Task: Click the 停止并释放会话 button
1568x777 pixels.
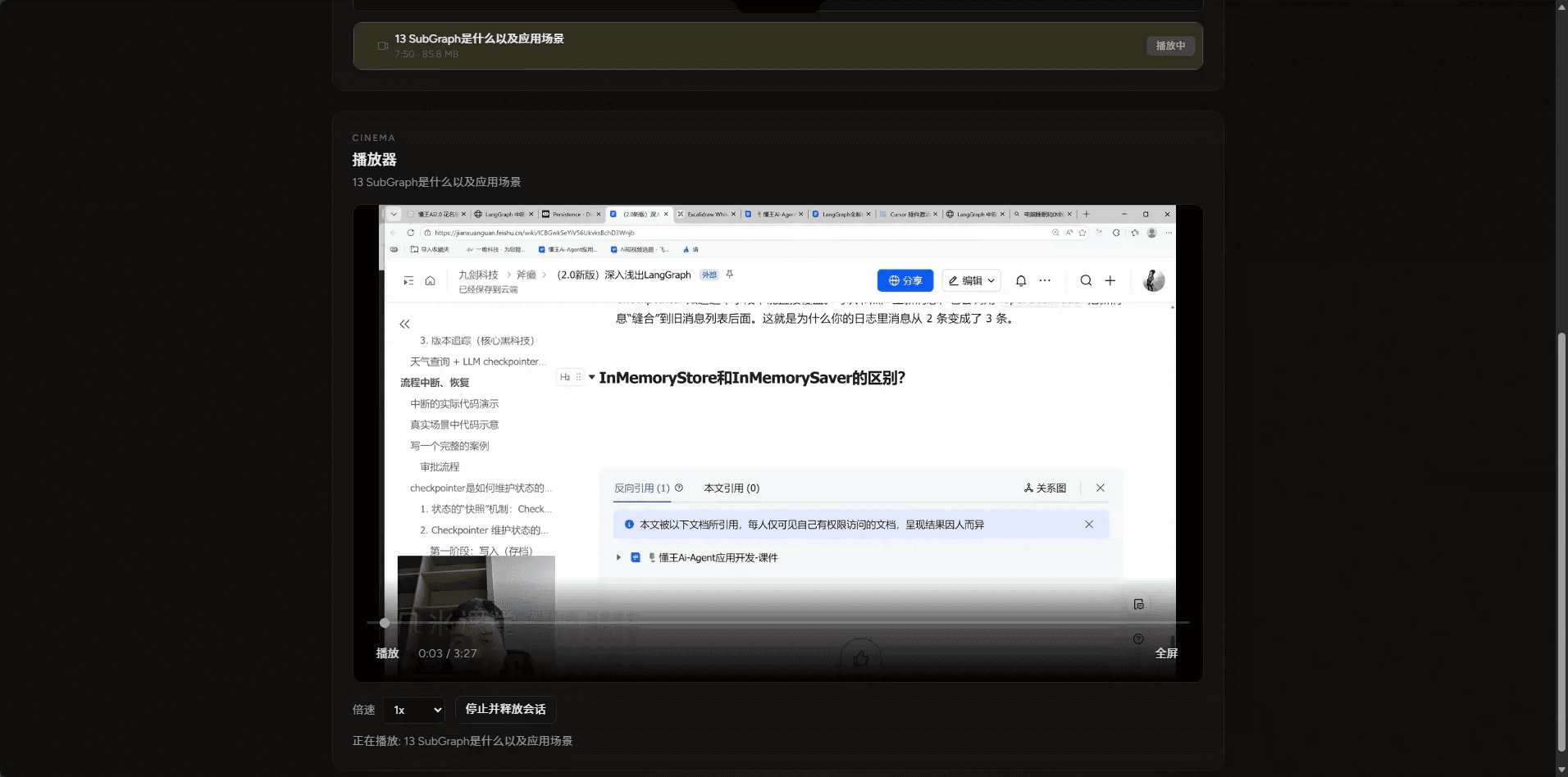Action: pyautogui.click(x=505, y=709)
